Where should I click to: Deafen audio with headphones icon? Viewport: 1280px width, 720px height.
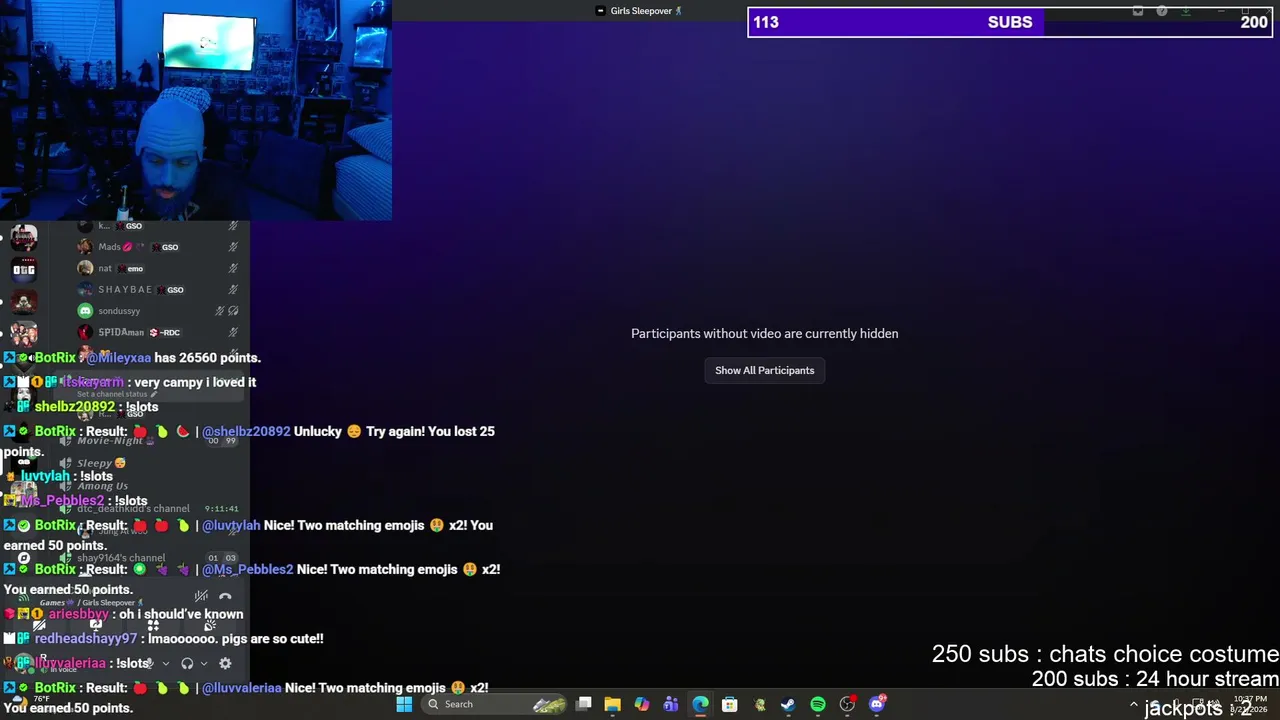click(x=187, y=663)
